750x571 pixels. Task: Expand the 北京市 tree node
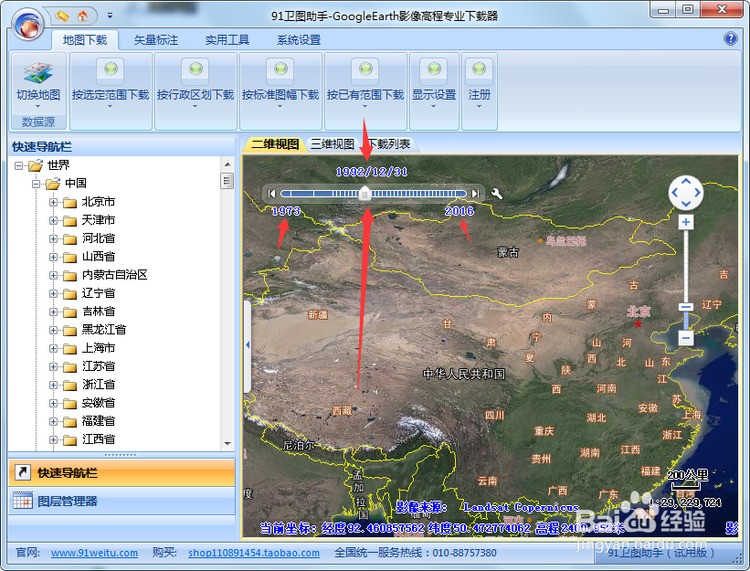(x=53, y=202)
